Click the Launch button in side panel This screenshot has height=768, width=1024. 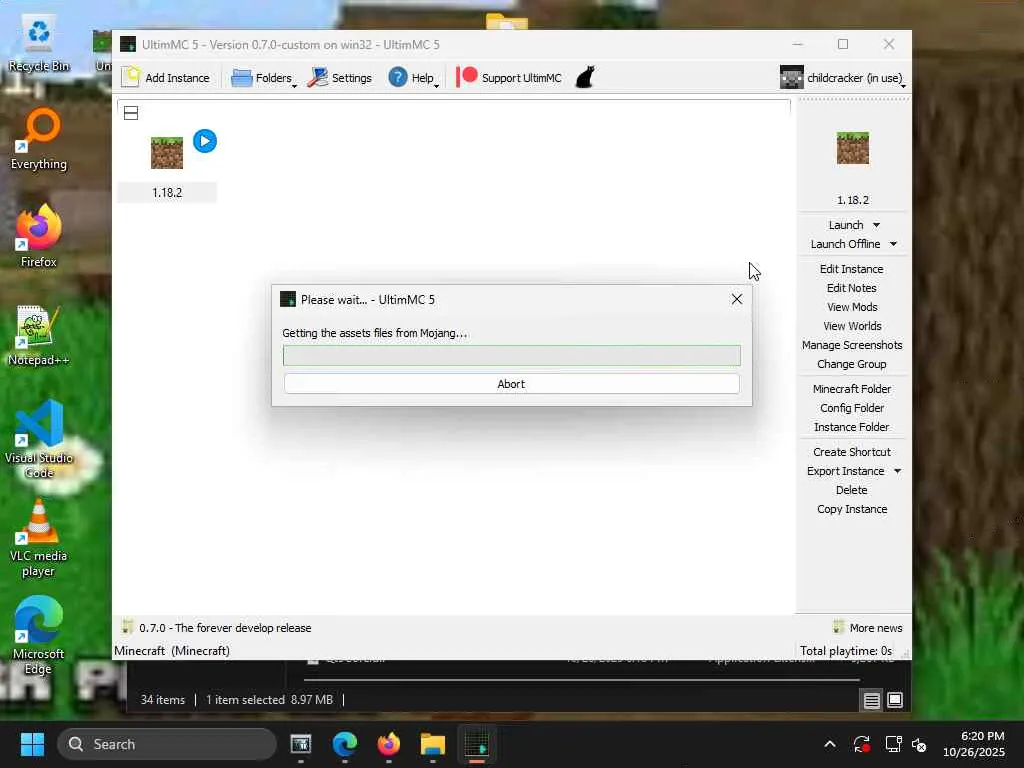pyautogui.click(x=846, y=225)
